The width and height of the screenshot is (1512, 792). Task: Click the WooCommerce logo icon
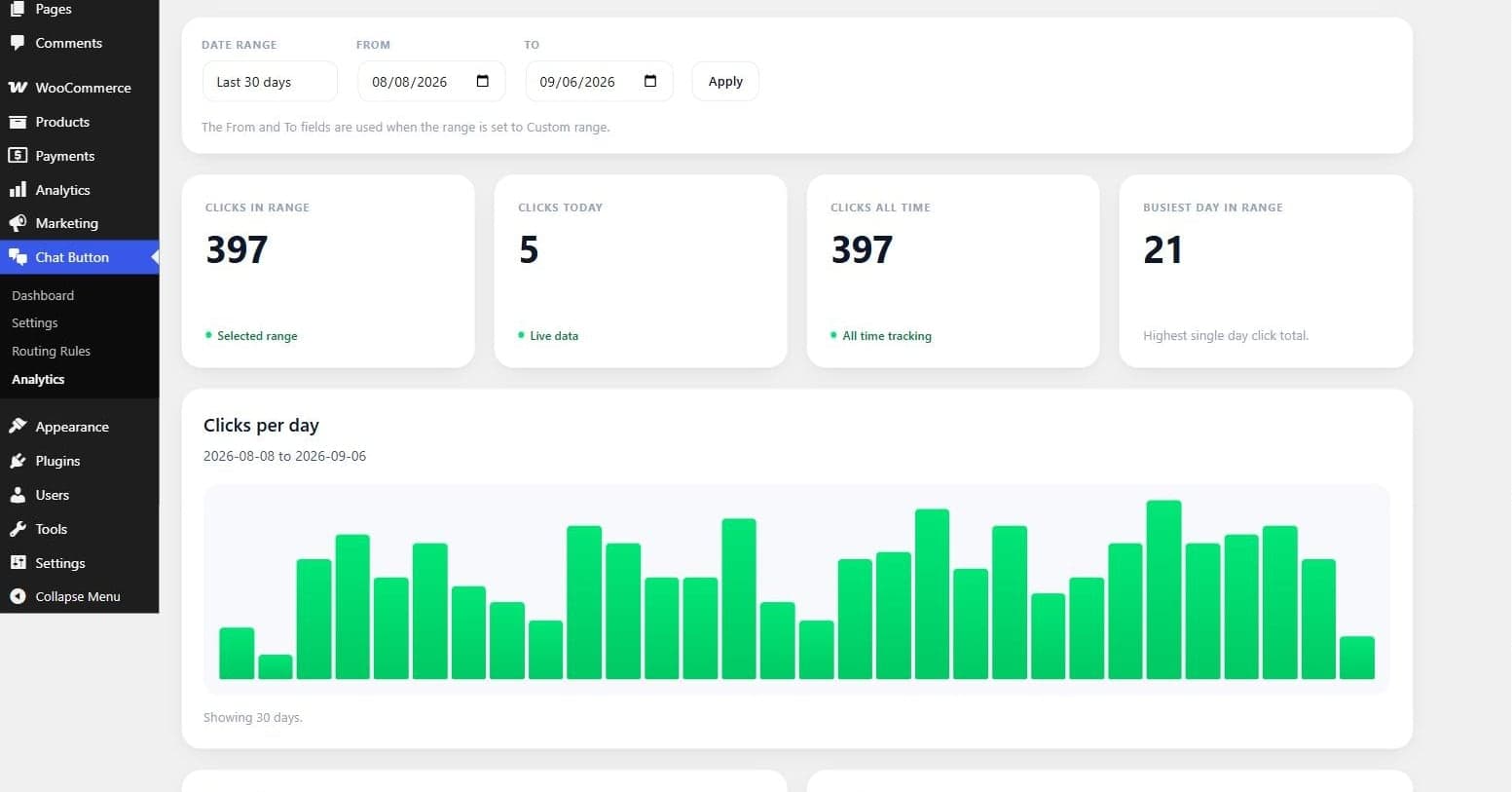[18, 88]
